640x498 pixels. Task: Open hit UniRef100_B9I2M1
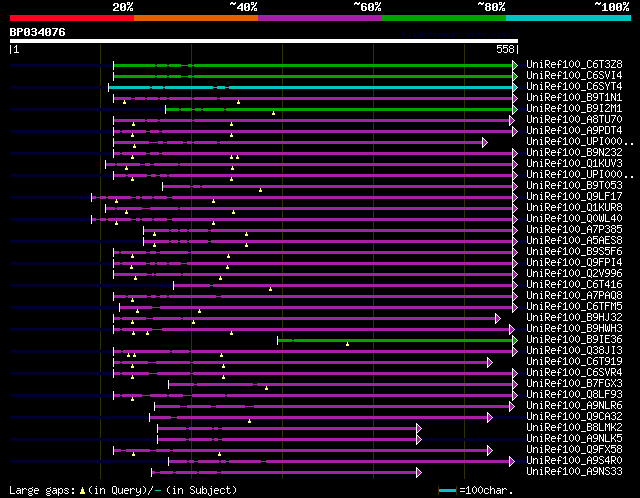[574, 109]
